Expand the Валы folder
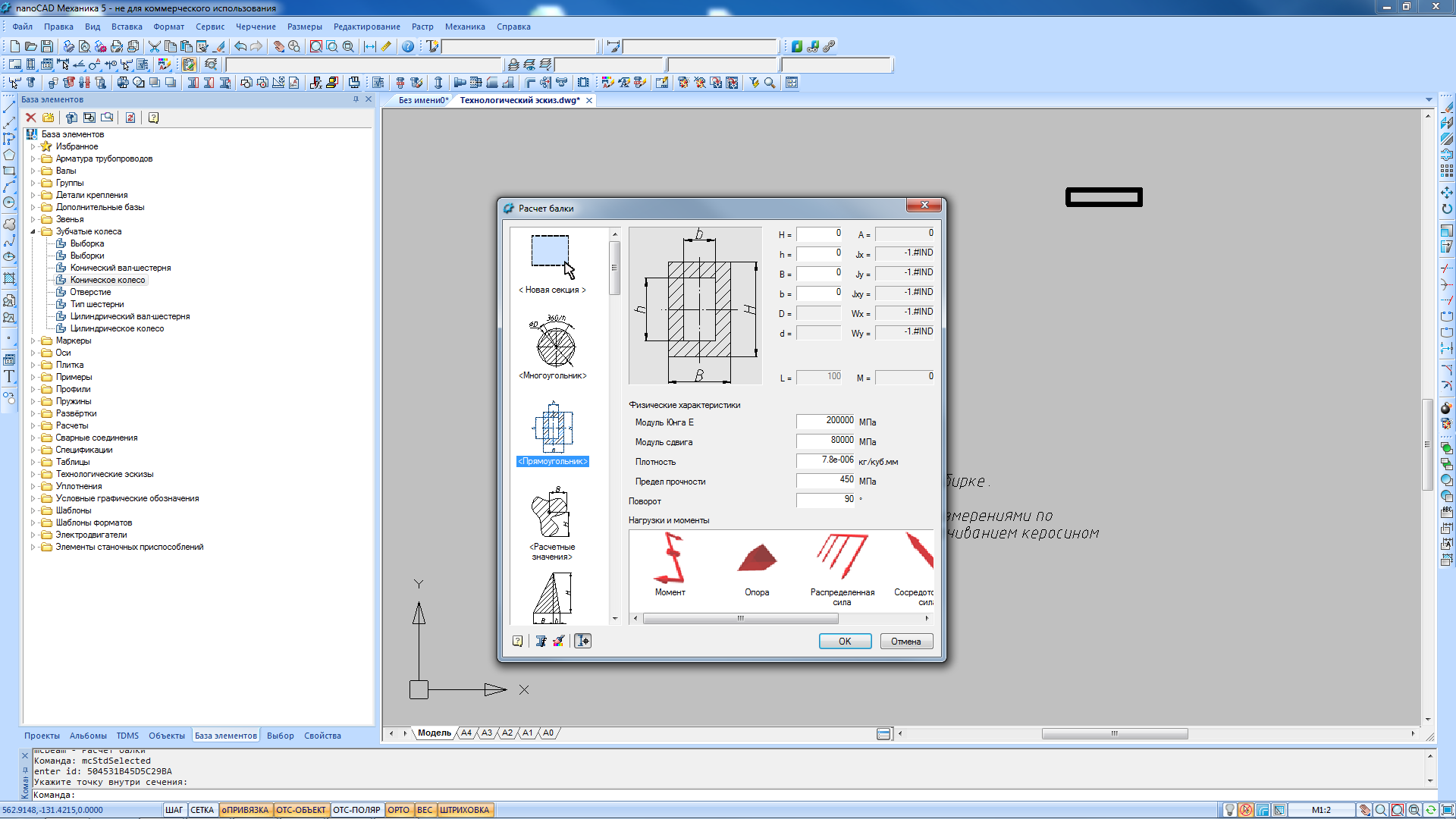 pyautogui.click(x=33, y=171)
